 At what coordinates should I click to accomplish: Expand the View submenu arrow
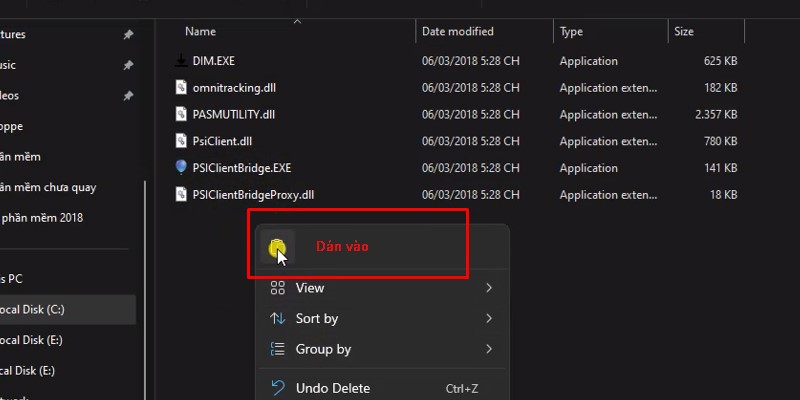pyautogui.click(x=489, y=288)
